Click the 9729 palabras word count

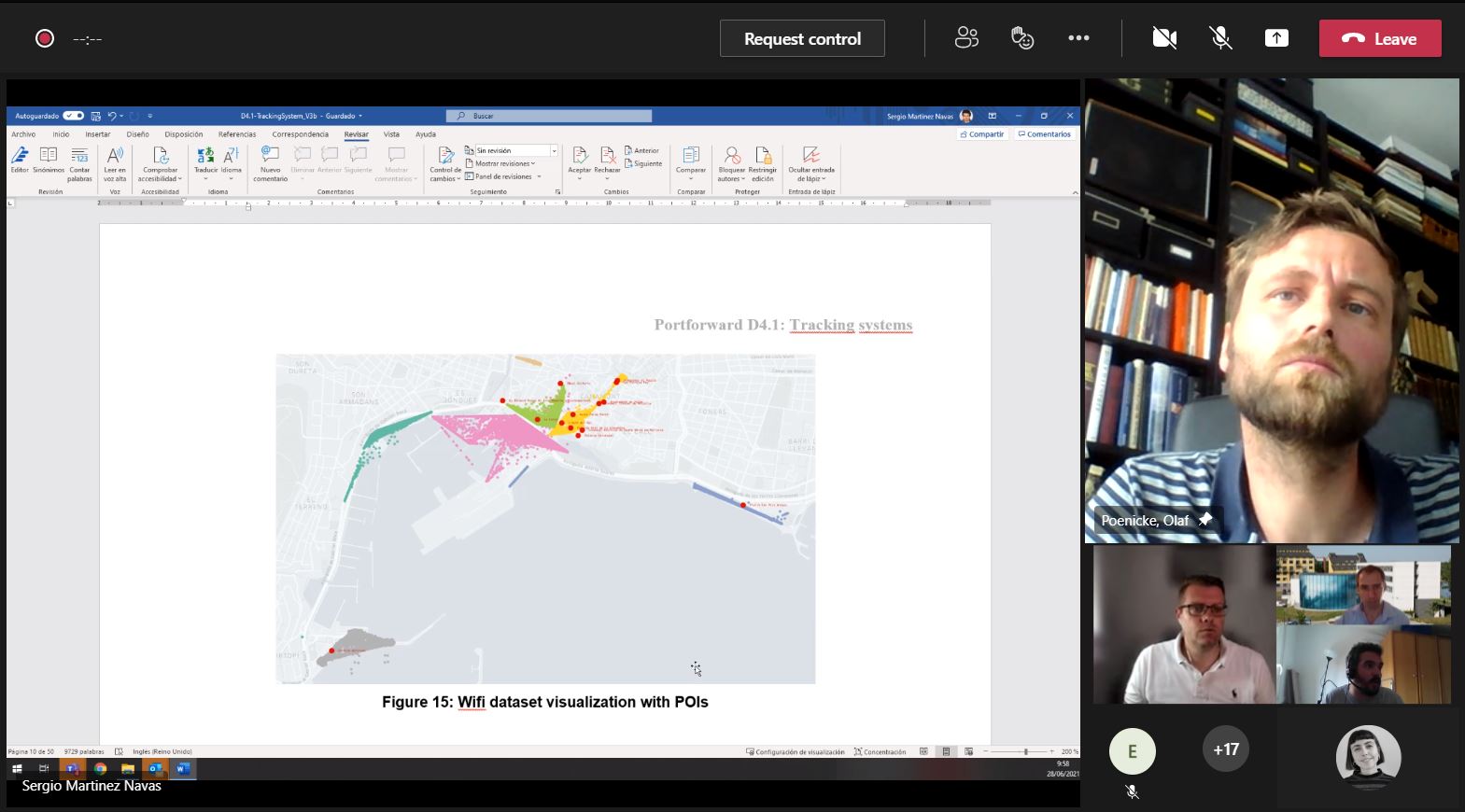[x=84, y=751]
